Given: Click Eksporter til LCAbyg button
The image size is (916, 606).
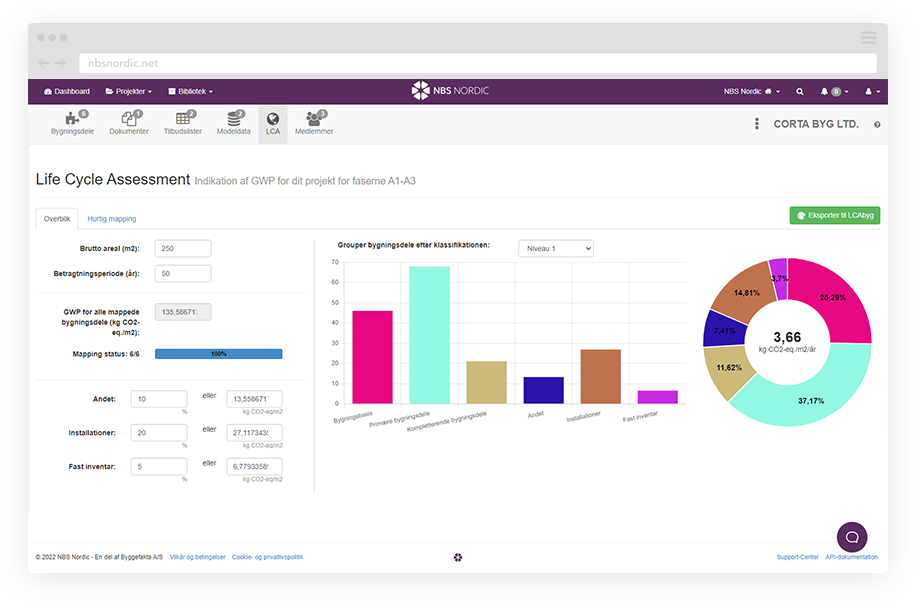Looking at the screenshot, I should click(834, 215).
